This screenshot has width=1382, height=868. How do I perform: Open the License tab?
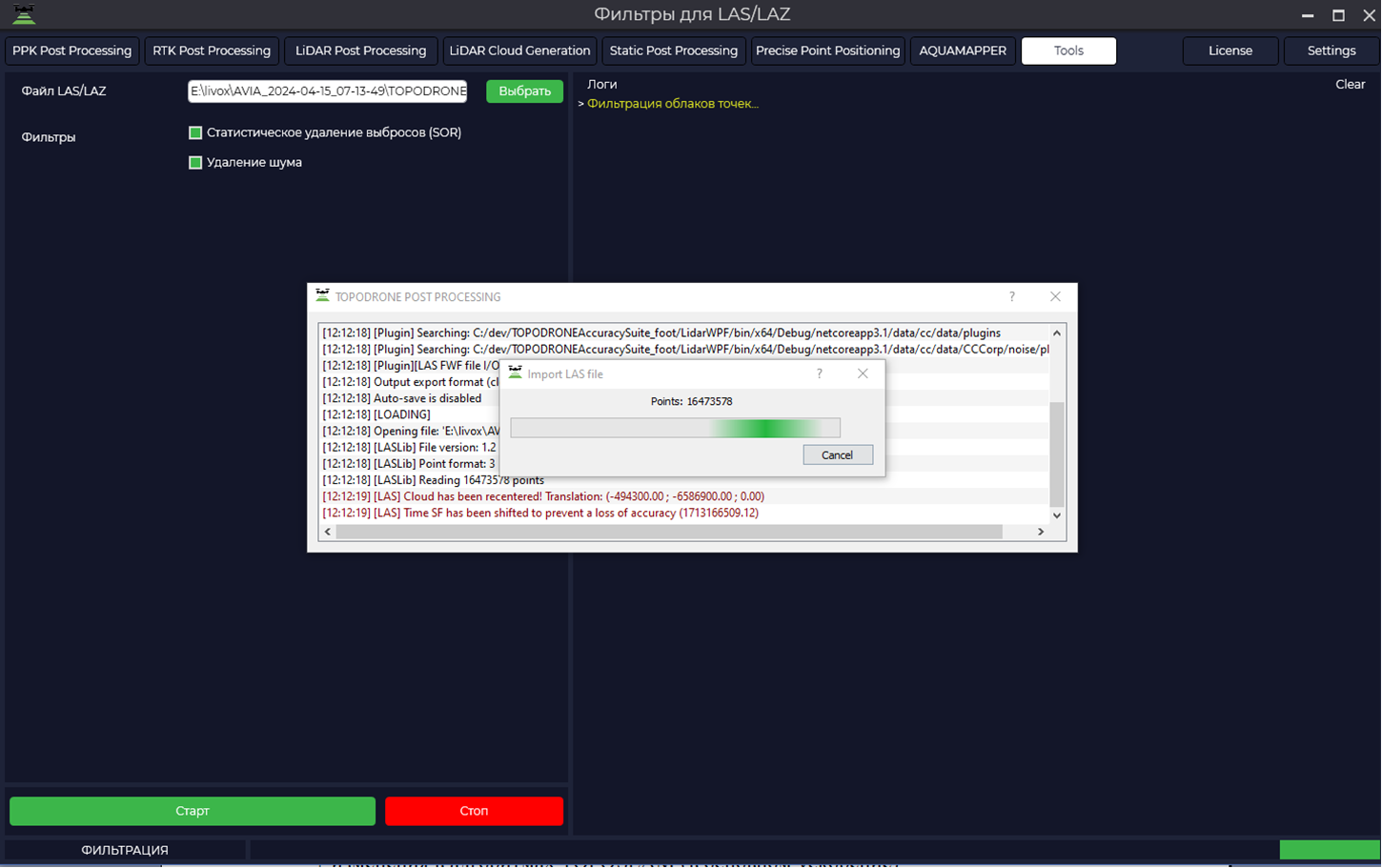[1230, 50]
